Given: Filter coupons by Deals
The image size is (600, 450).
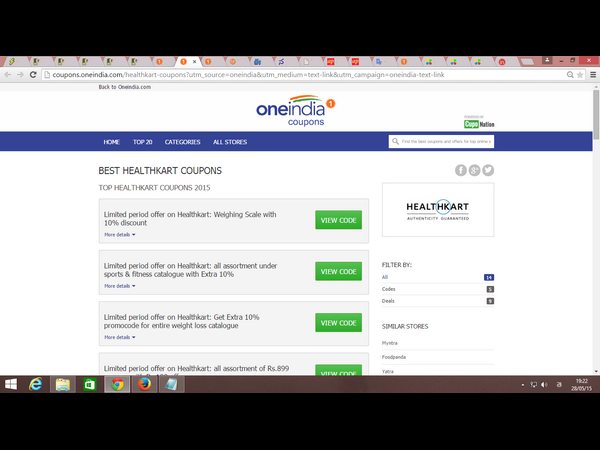Looking at the screenshot, I should 388,301.
